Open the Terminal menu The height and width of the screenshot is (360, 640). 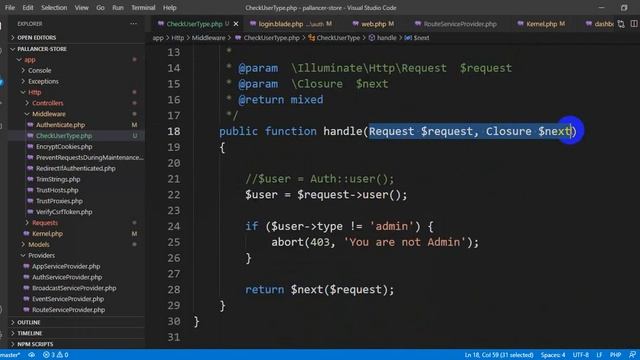143,8
